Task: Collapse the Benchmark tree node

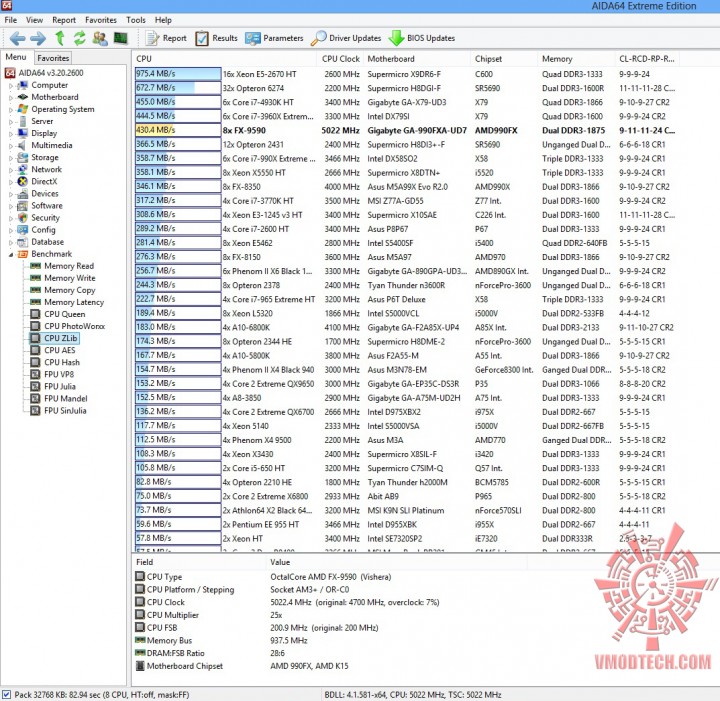Action: (11, 254)
